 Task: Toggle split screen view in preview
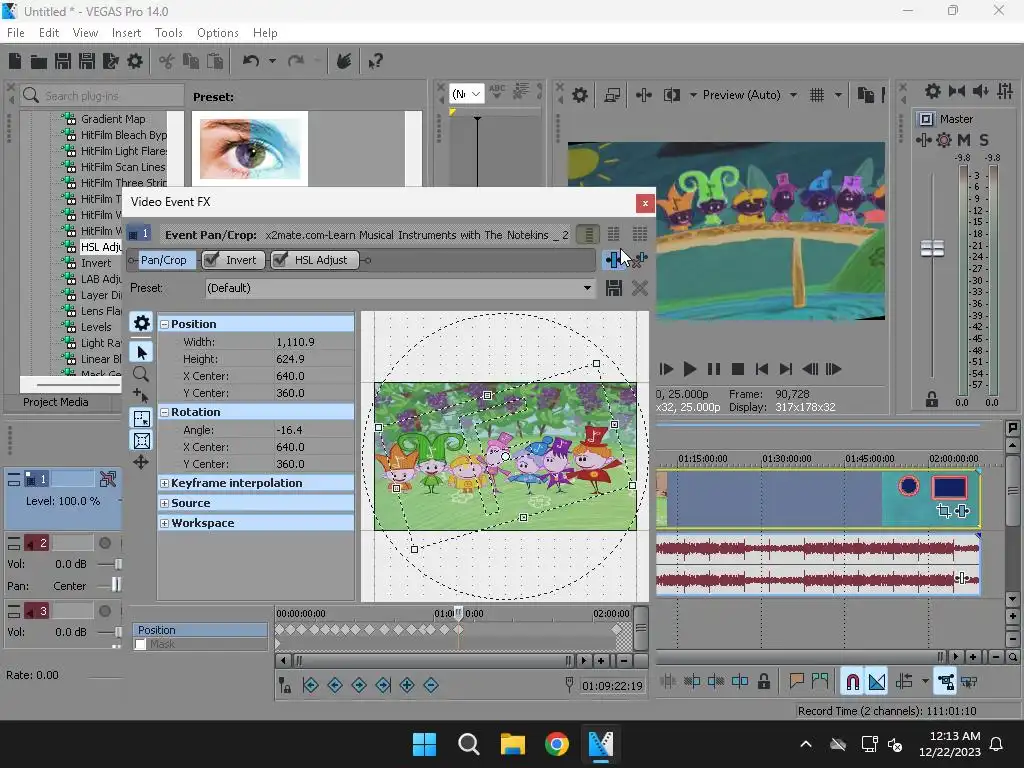[671, 95]
